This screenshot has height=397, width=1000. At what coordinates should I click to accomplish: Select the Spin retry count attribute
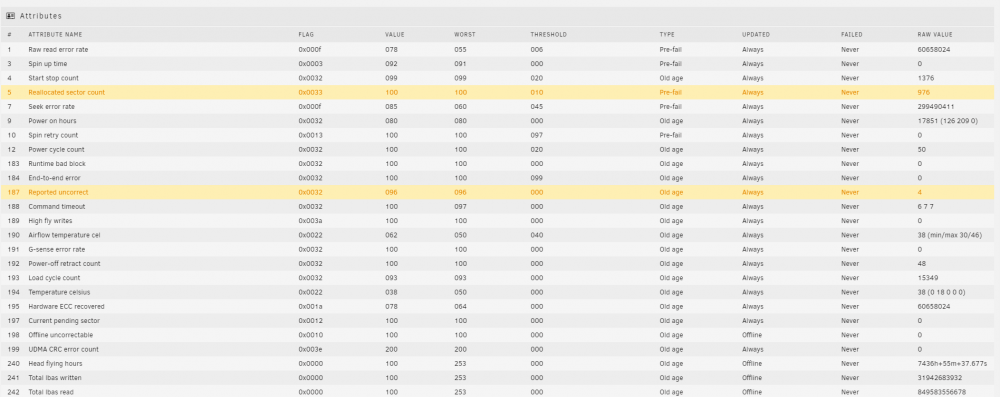[x=53, y=135]
